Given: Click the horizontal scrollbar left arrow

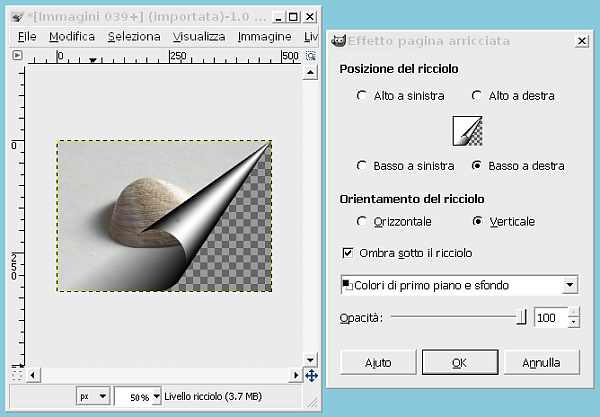Looking at the screenshot, I should point(32,376).
